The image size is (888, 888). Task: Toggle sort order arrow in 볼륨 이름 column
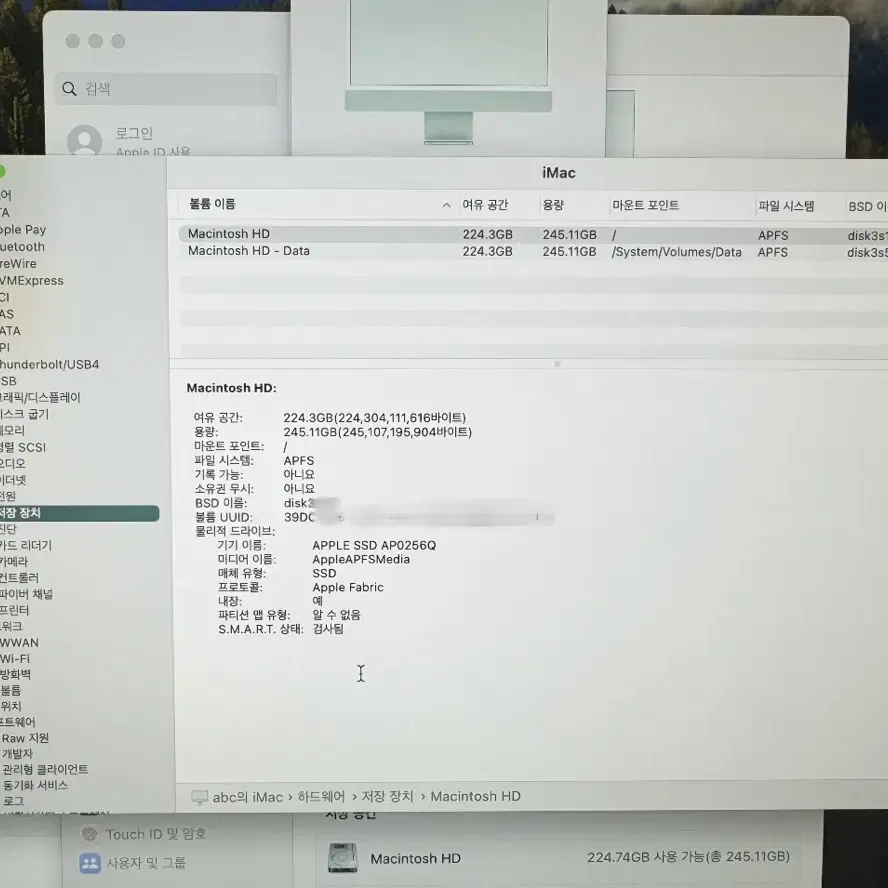pyautogui.click(x=446, y=206)
